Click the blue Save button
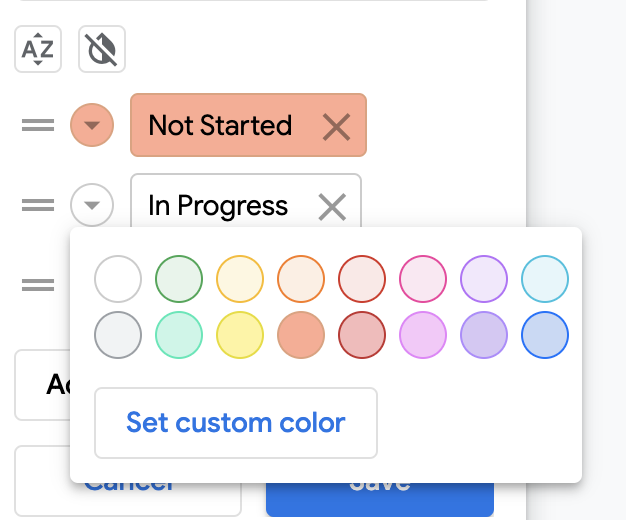 pos(380,492)
